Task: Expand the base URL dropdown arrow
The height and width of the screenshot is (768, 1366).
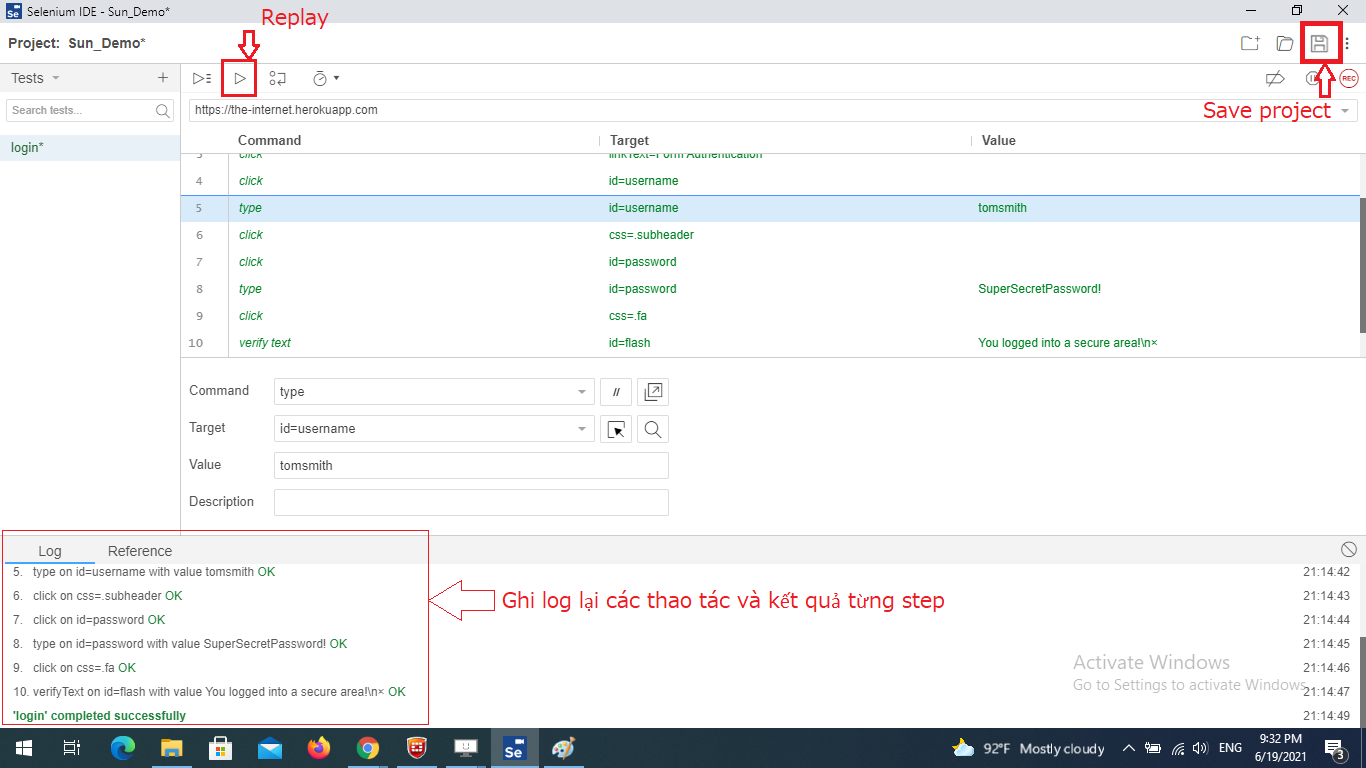Action: pos(1346,110)
